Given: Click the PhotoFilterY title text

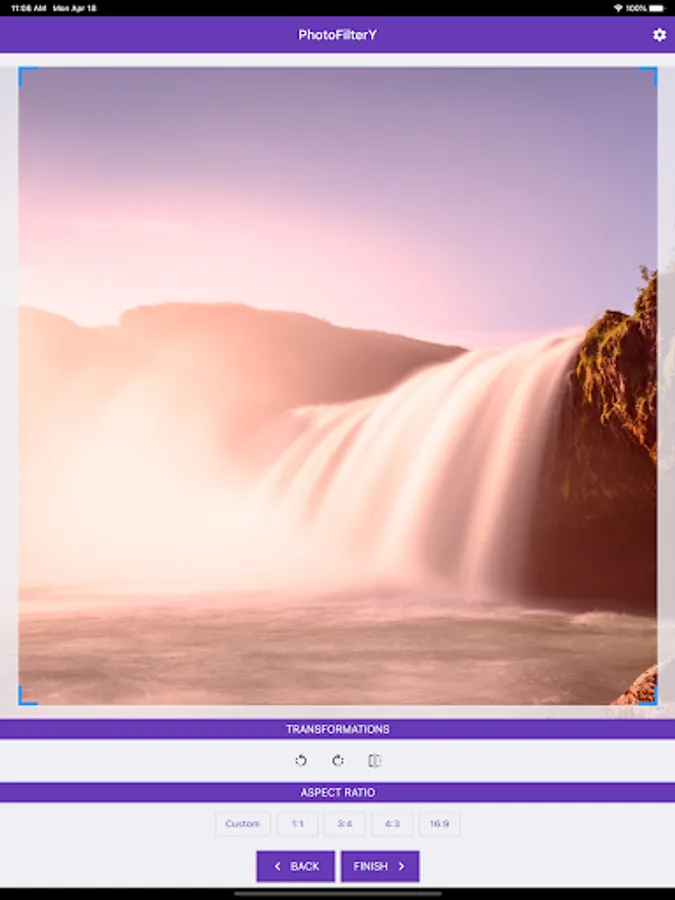Looking at the screenshot, I should pyautogui.click(x=338, y=35).
